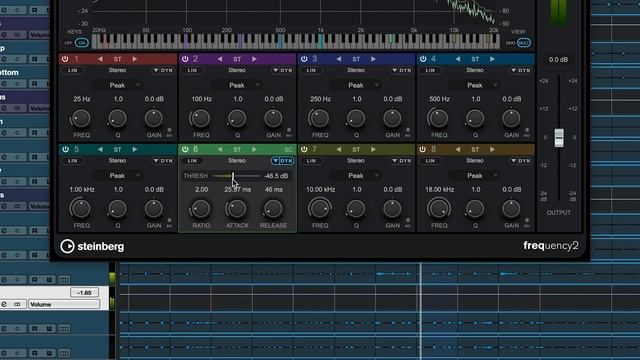Viewport: 640px width, 360px height.
Task: Toggle LIN linear phase on band 1
Action: coord(73,70)
